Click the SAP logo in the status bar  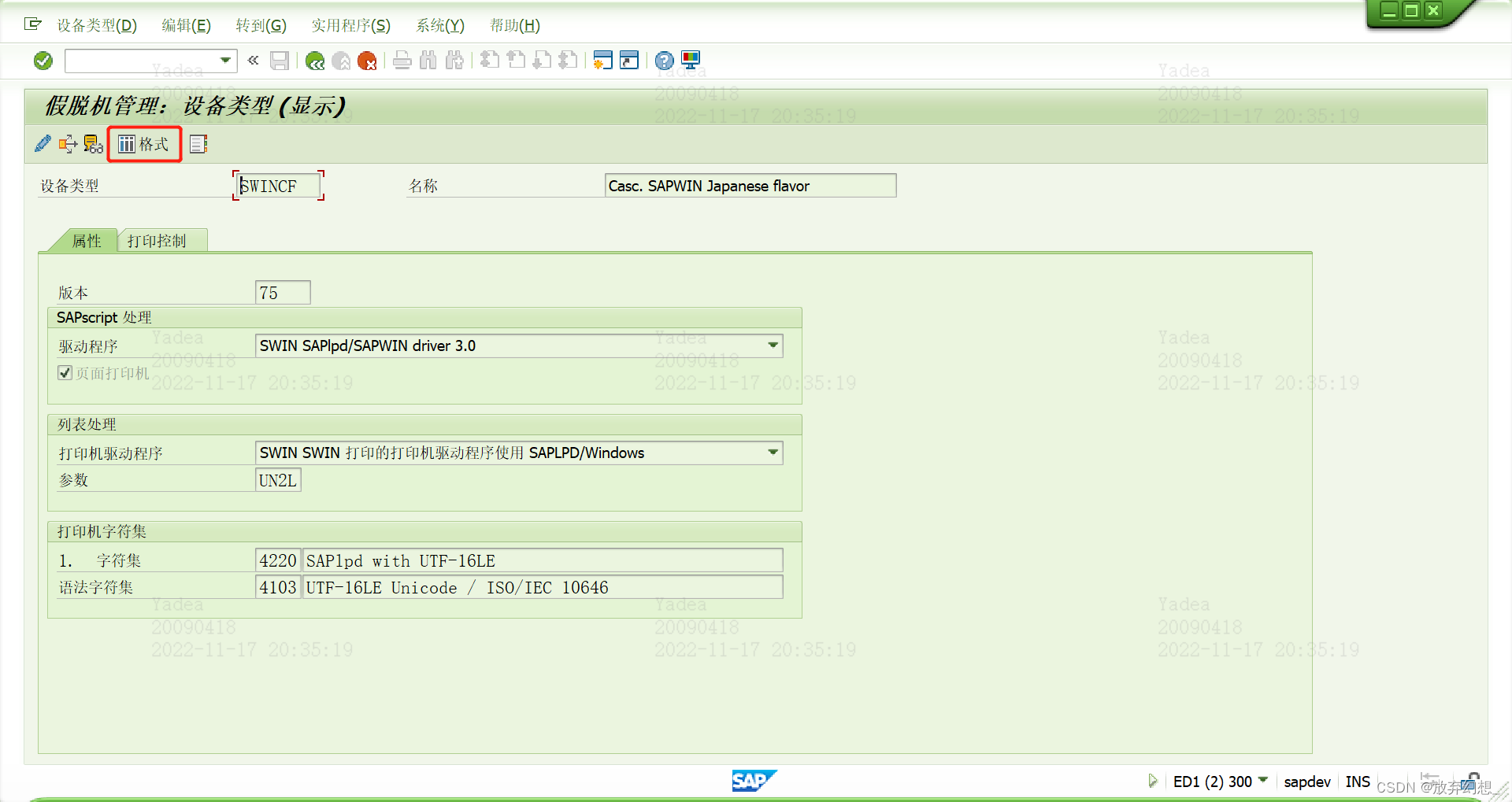click(x=754, y=780)
